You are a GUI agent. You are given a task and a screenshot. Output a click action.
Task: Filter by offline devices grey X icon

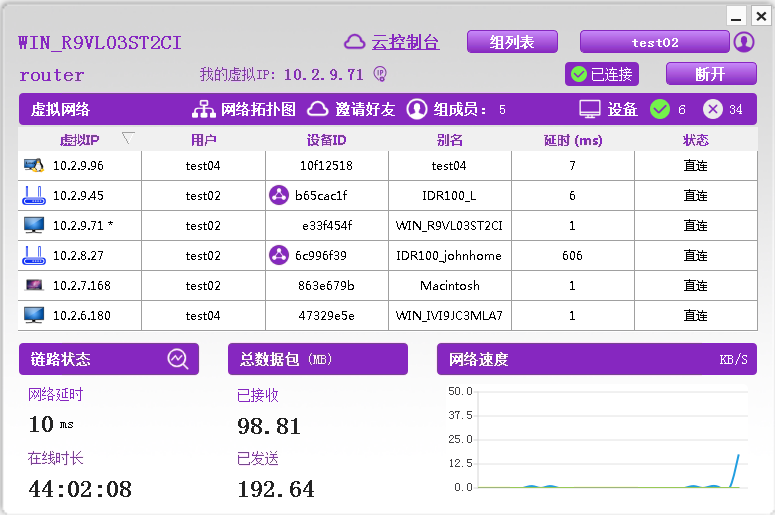click(713, 109)
